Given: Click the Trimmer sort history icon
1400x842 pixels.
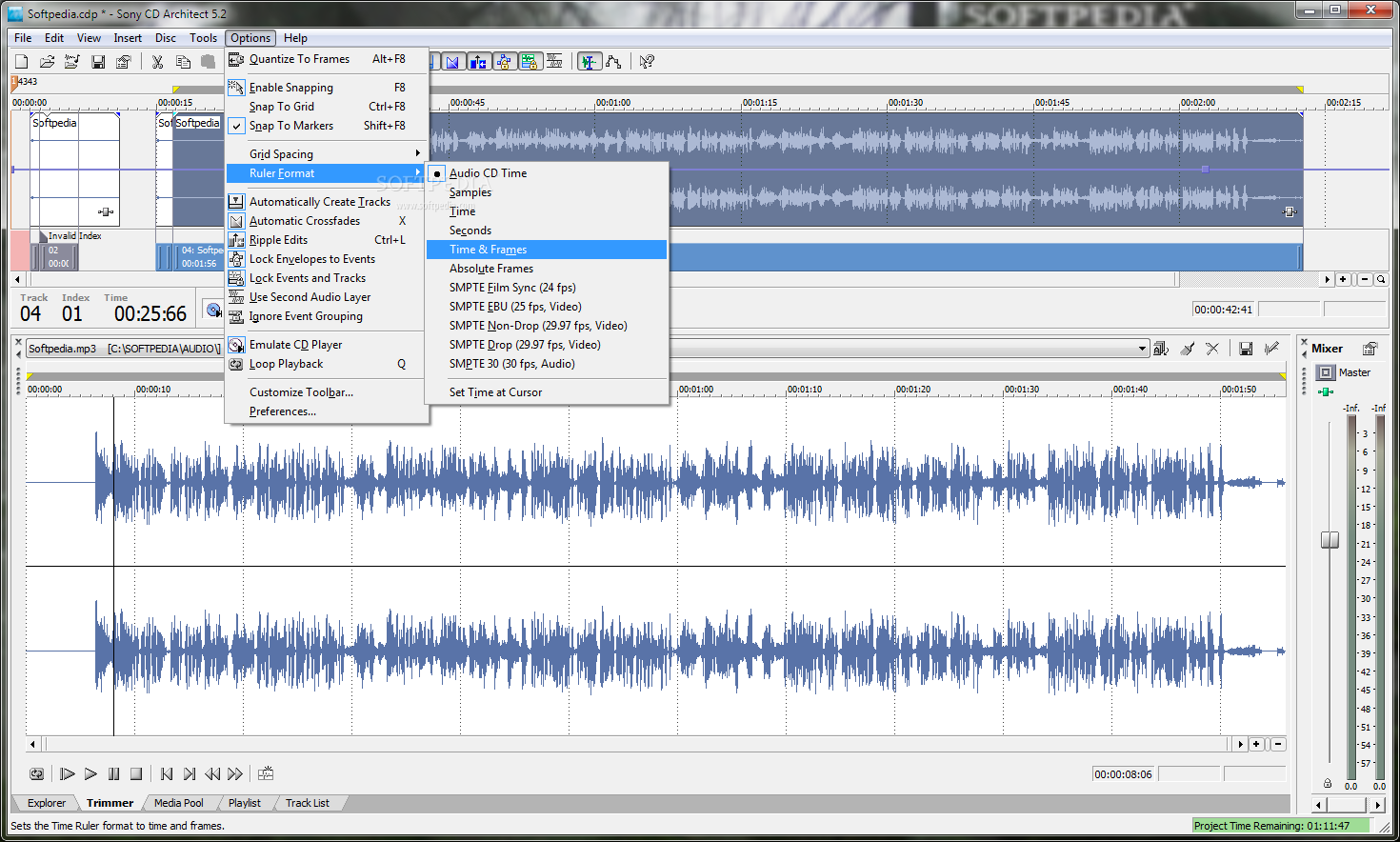Looking at the screenshot, I should click(x=1161, y=349).
